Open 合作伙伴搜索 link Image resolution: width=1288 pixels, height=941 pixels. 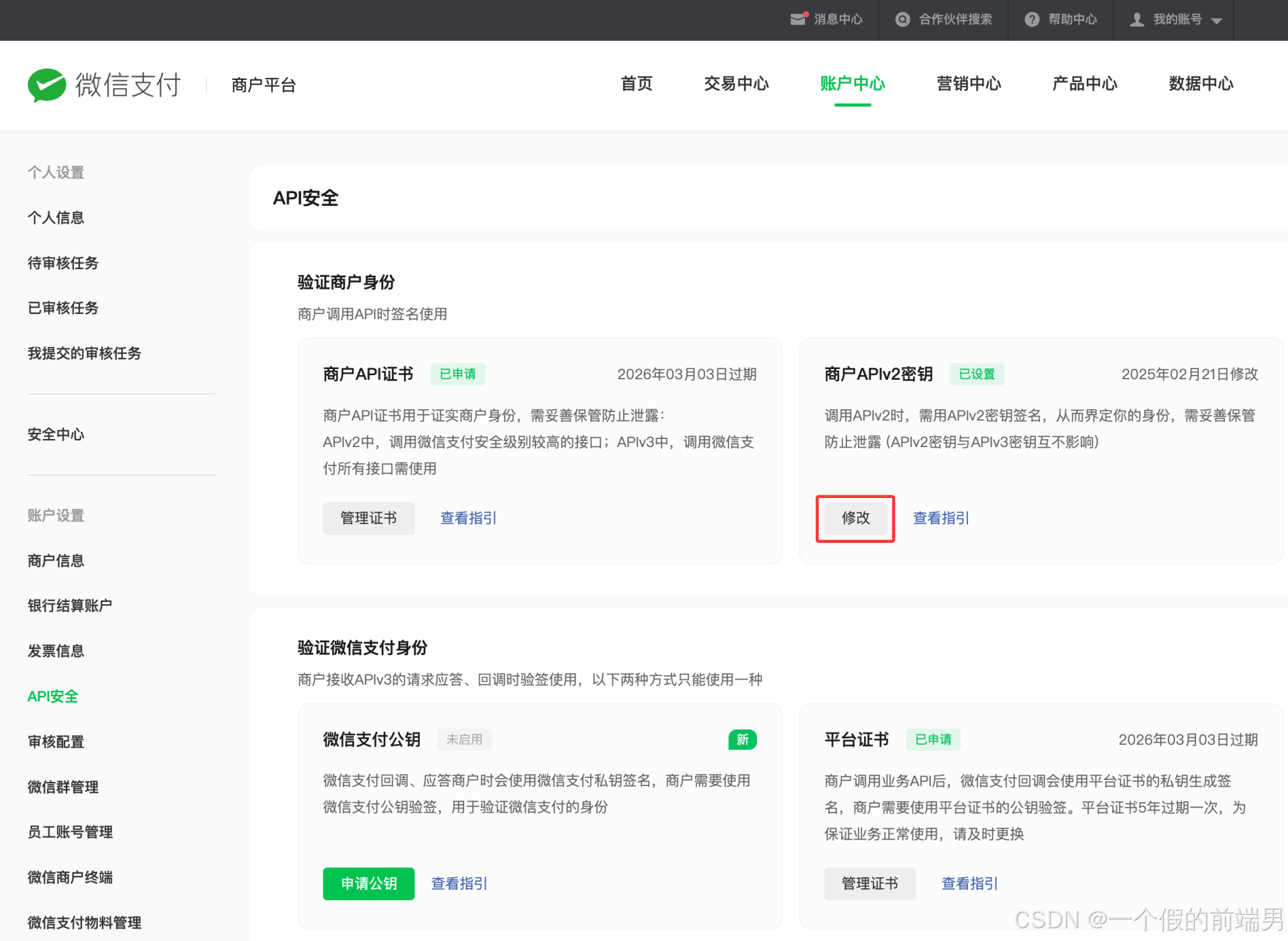[x=955, y=19]
